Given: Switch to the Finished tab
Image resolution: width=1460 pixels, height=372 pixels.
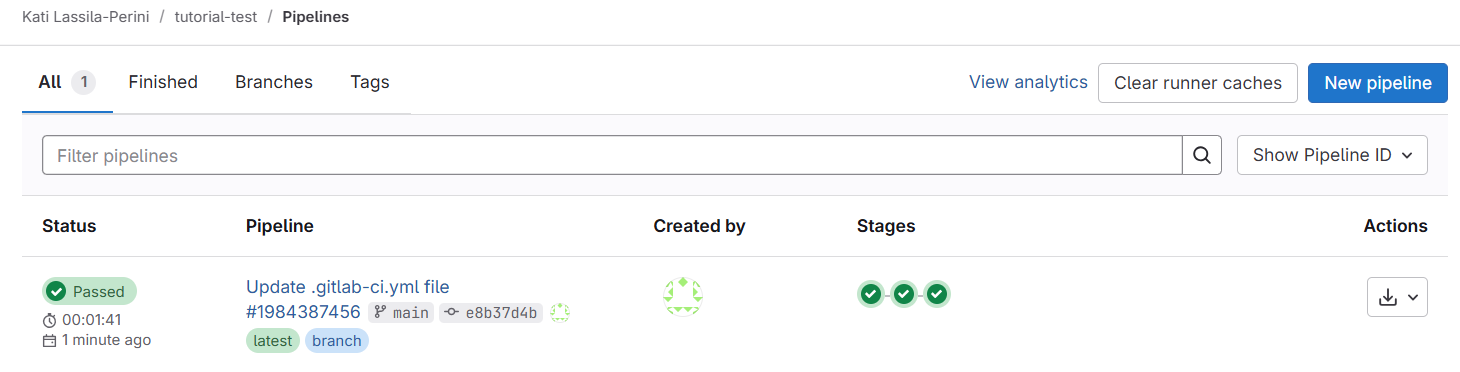Looking at the screenshot, I should coord(163,82).
